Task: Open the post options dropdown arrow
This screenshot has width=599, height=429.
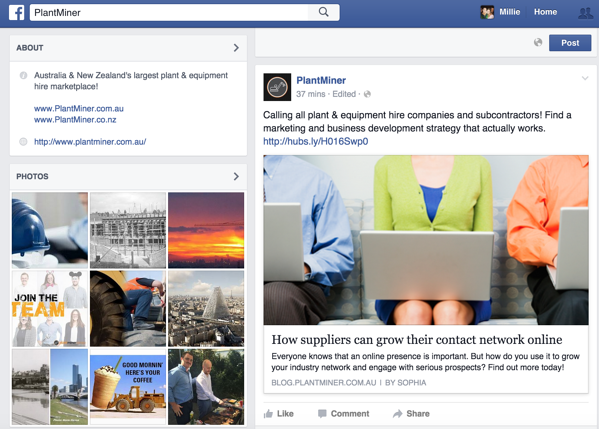Action: [x=585, y=78]
